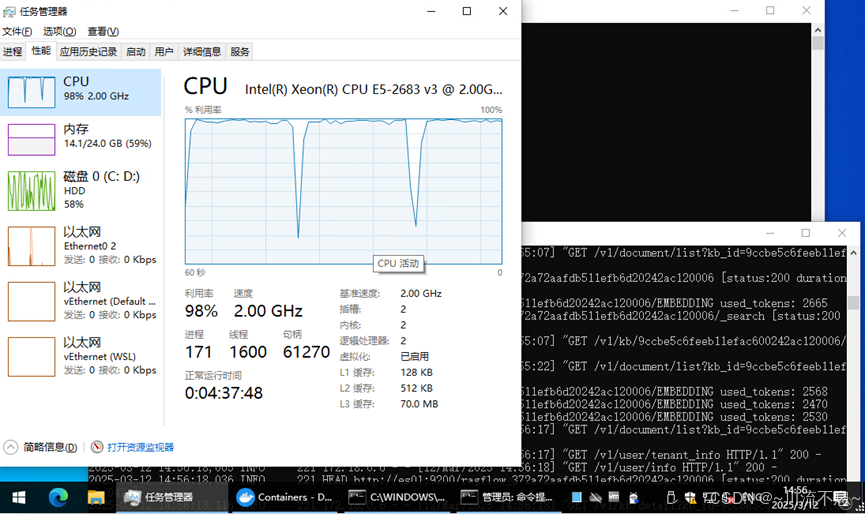Click the 2.00 GHz speed value
Image resolution: width=865 pixels, height=514 pixels.
tap(268, 311)
